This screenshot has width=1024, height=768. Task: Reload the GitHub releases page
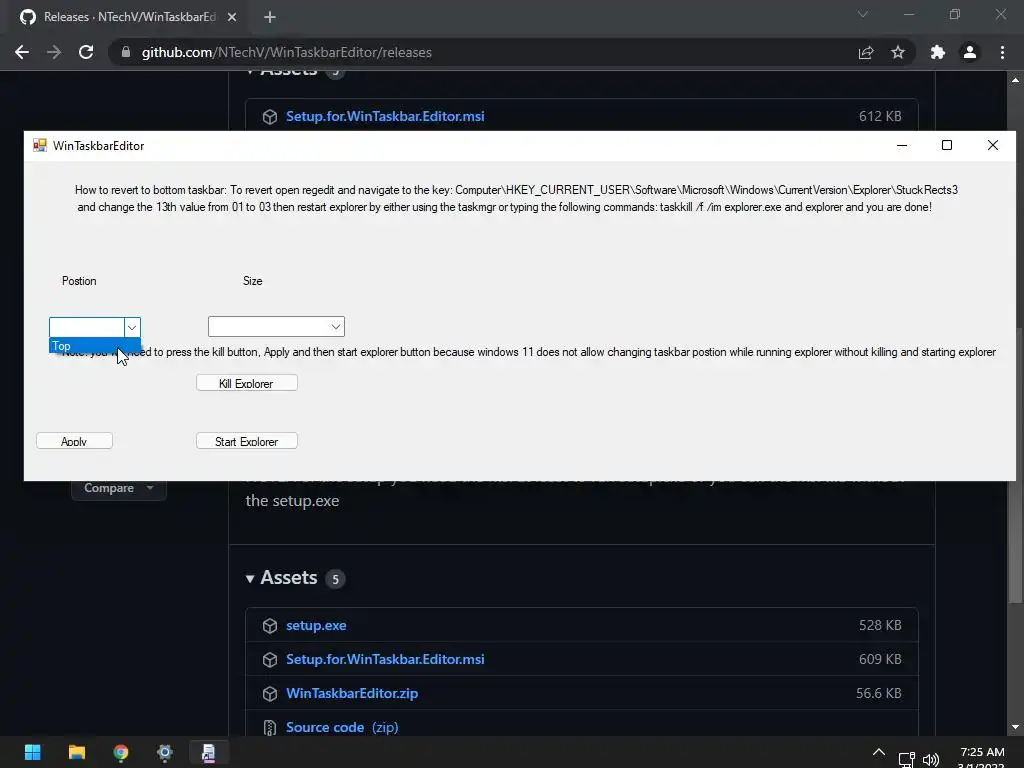pyautogui.click(x=86, y=52)
